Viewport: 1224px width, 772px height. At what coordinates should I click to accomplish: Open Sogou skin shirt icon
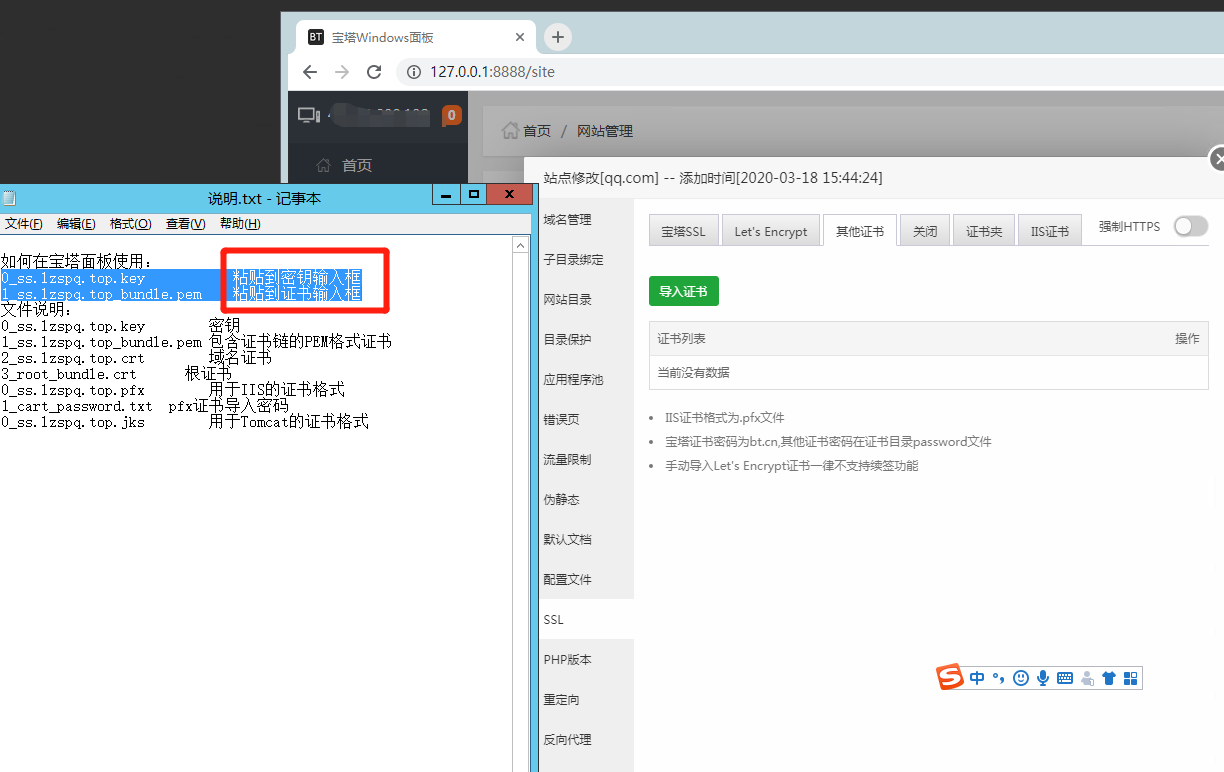(x=1109, y=678)
